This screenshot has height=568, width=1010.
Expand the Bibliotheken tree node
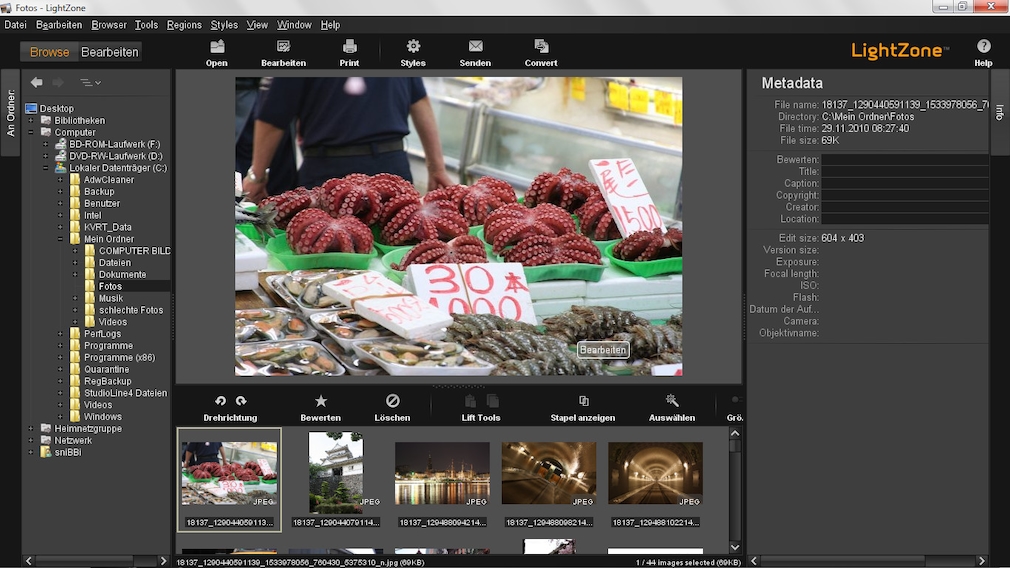click(31, 120)
